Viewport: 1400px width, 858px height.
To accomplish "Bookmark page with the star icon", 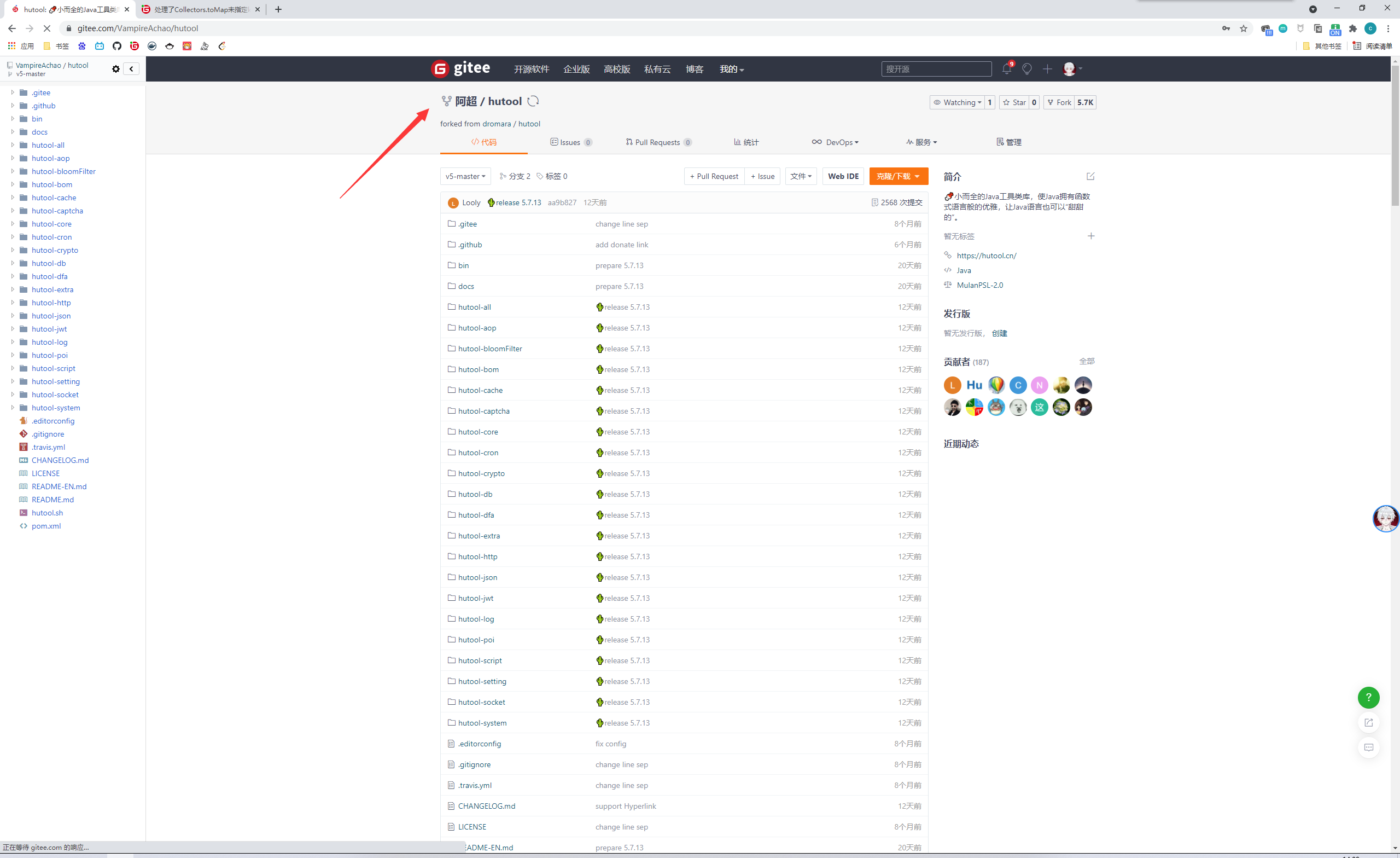I will pyautogui.click(x=1243, y=28).
